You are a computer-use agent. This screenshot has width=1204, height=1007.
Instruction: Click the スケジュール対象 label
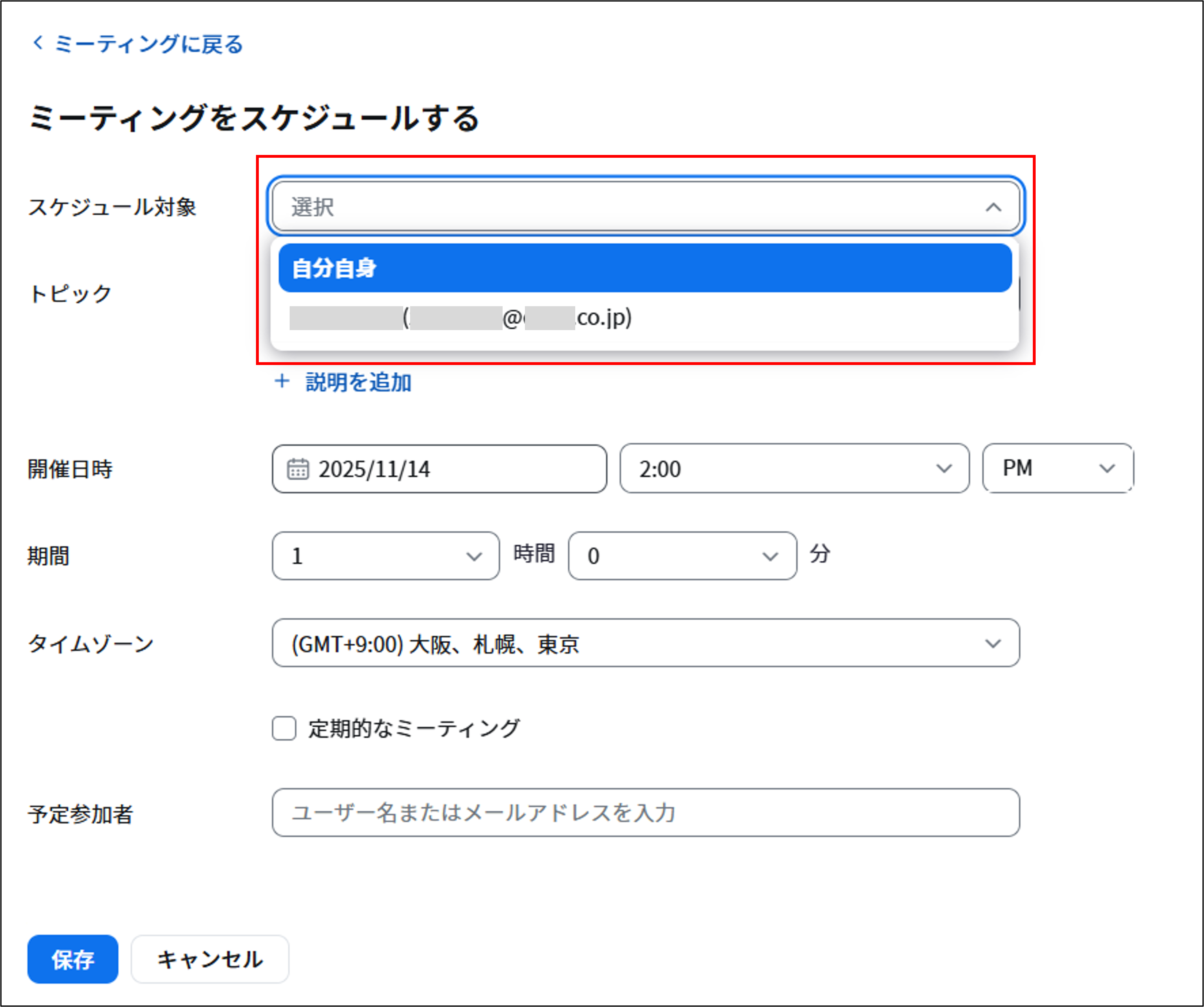(112, 207)
